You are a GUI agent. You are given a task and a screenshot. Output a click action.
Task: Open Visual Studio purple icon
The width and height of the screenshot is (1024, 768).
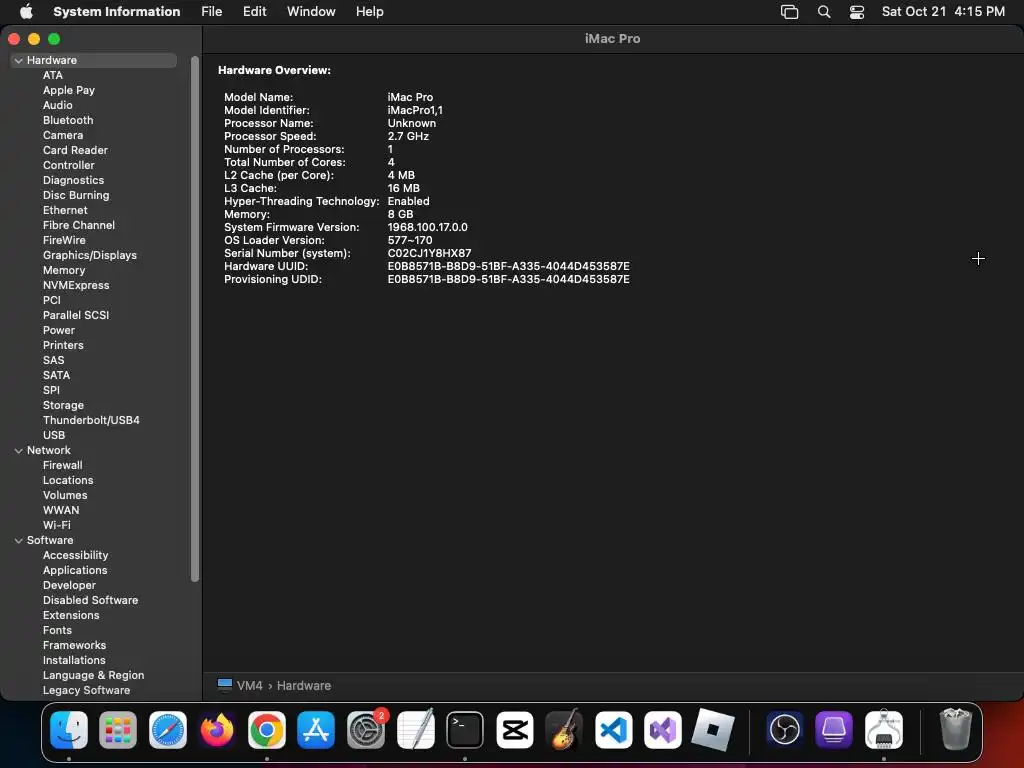pyautogui.click(x=663, y=729)
